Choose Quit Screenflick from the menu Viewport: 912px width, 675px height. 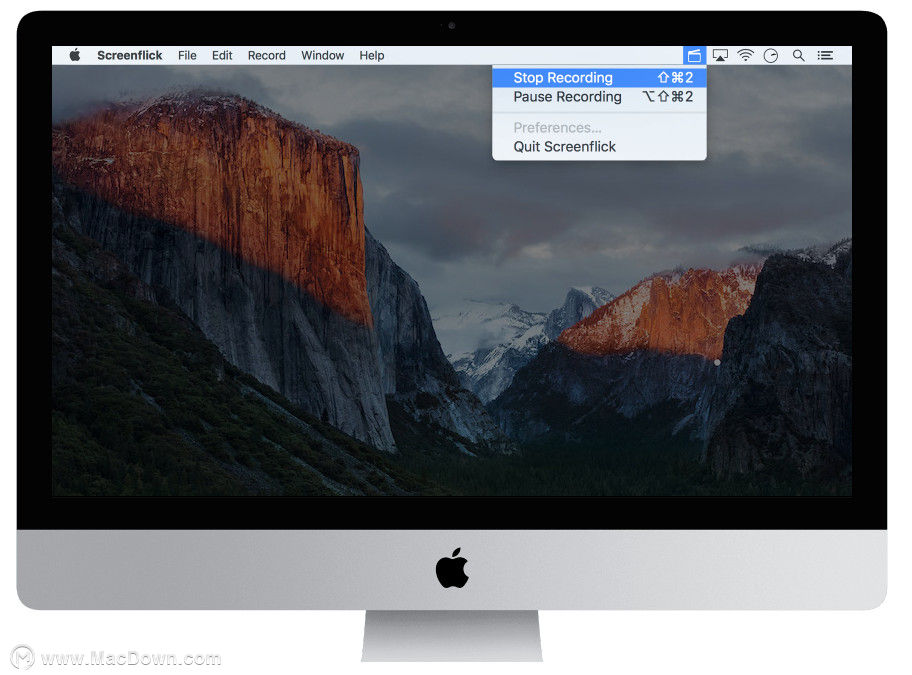point(599,147)
